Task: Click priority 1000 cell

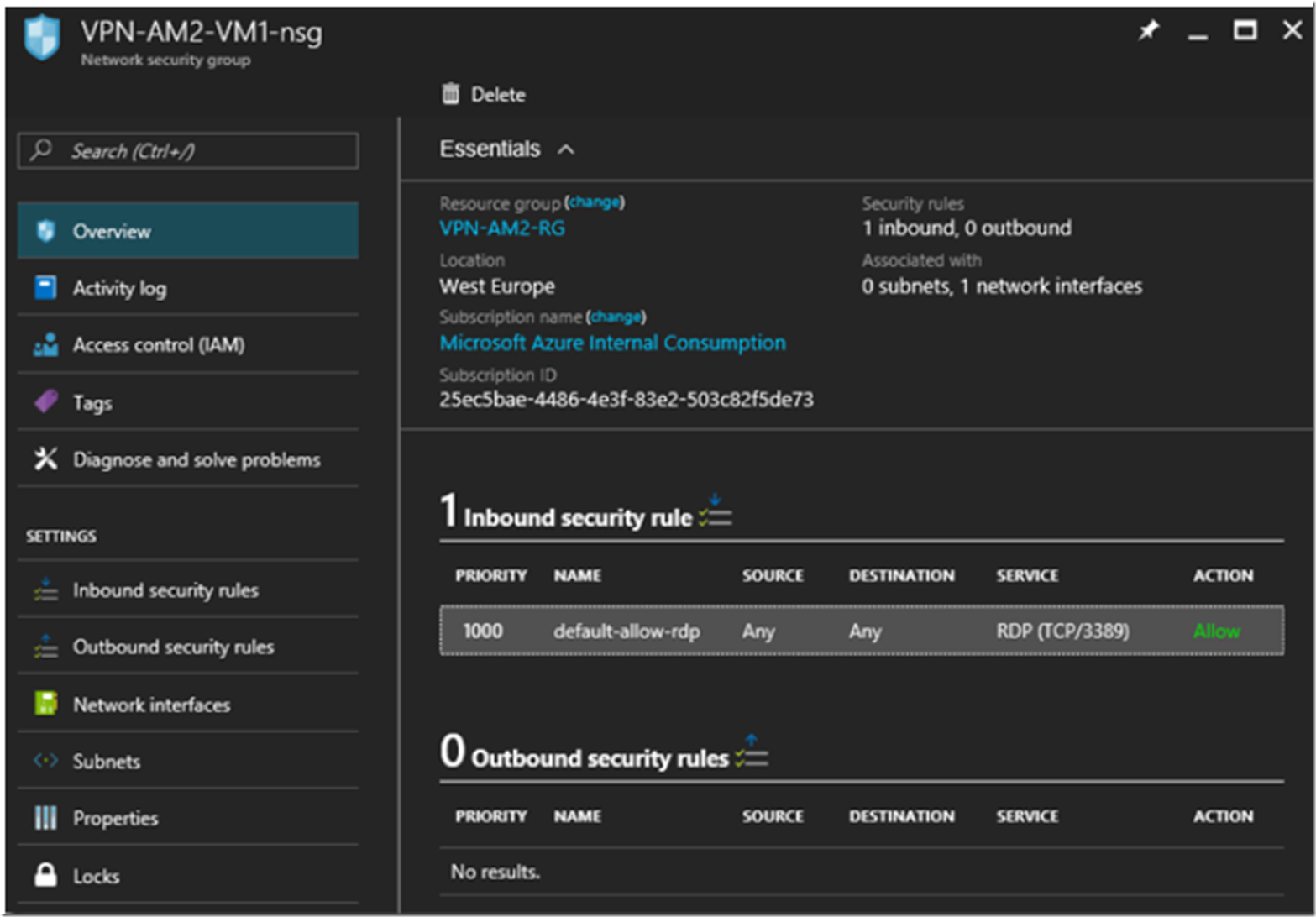Action: 483,631
